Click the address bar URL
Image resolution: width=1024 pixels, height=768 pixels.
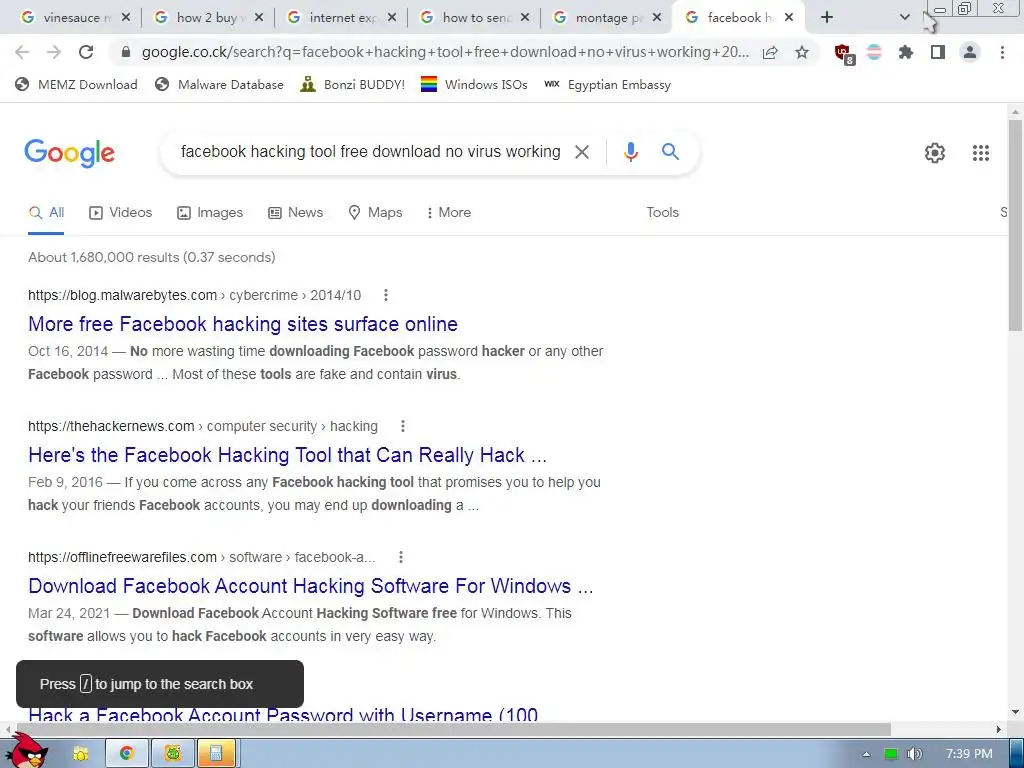coord(445,52)
